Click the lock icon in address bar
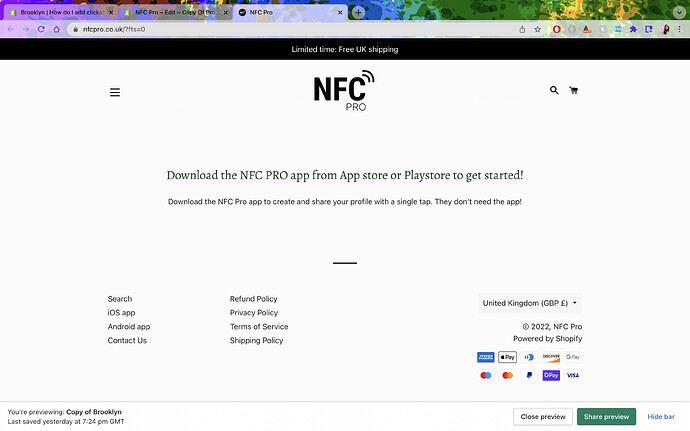This screenshot has height=431, width=690. (75, 29)
